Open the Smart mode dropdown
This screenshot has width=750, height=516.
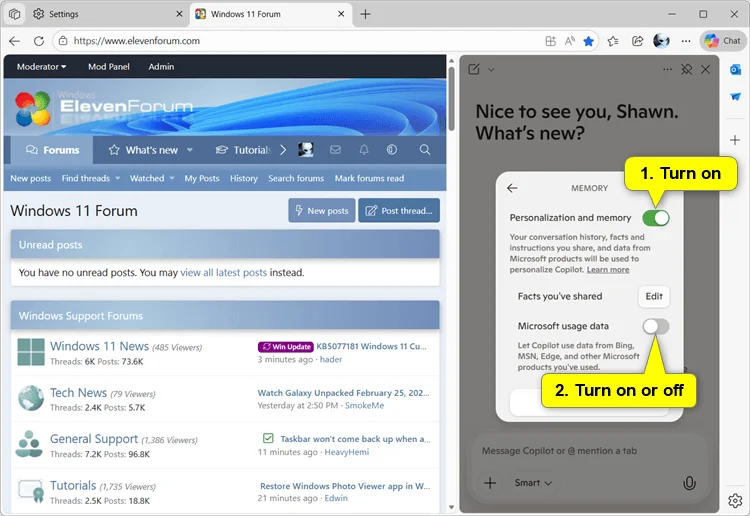click(533, 483)
